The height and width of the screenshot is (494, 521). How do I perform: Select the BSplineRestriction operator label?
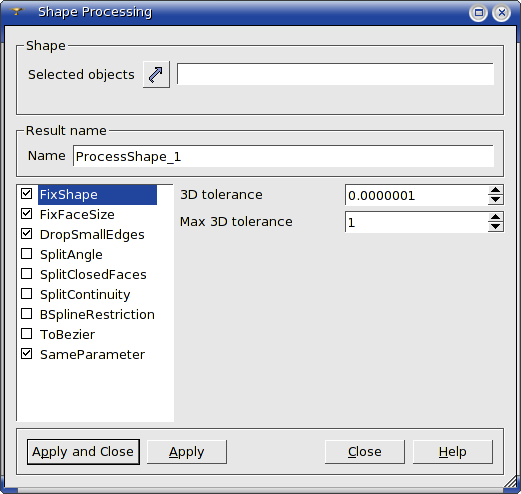pyautogui.click(x=97, y=315)
